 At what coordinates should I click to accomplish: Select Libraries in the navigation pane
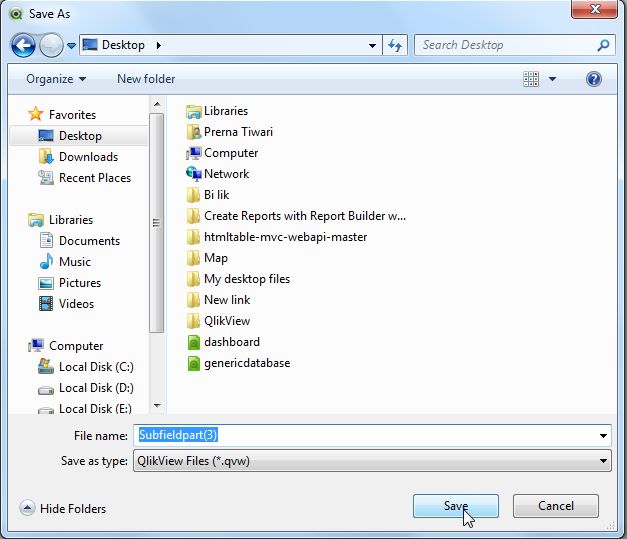pos(61,220)
